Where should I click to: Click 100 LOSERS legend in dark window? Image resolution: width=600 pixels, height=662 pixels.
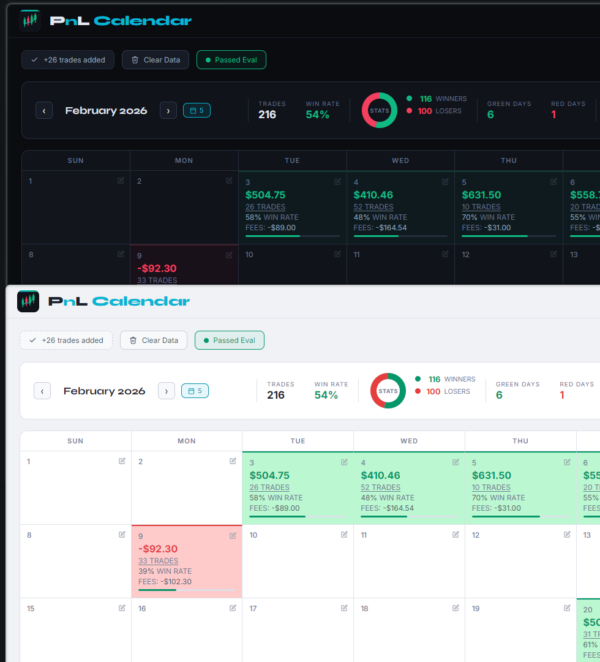[x=434, y=111]
